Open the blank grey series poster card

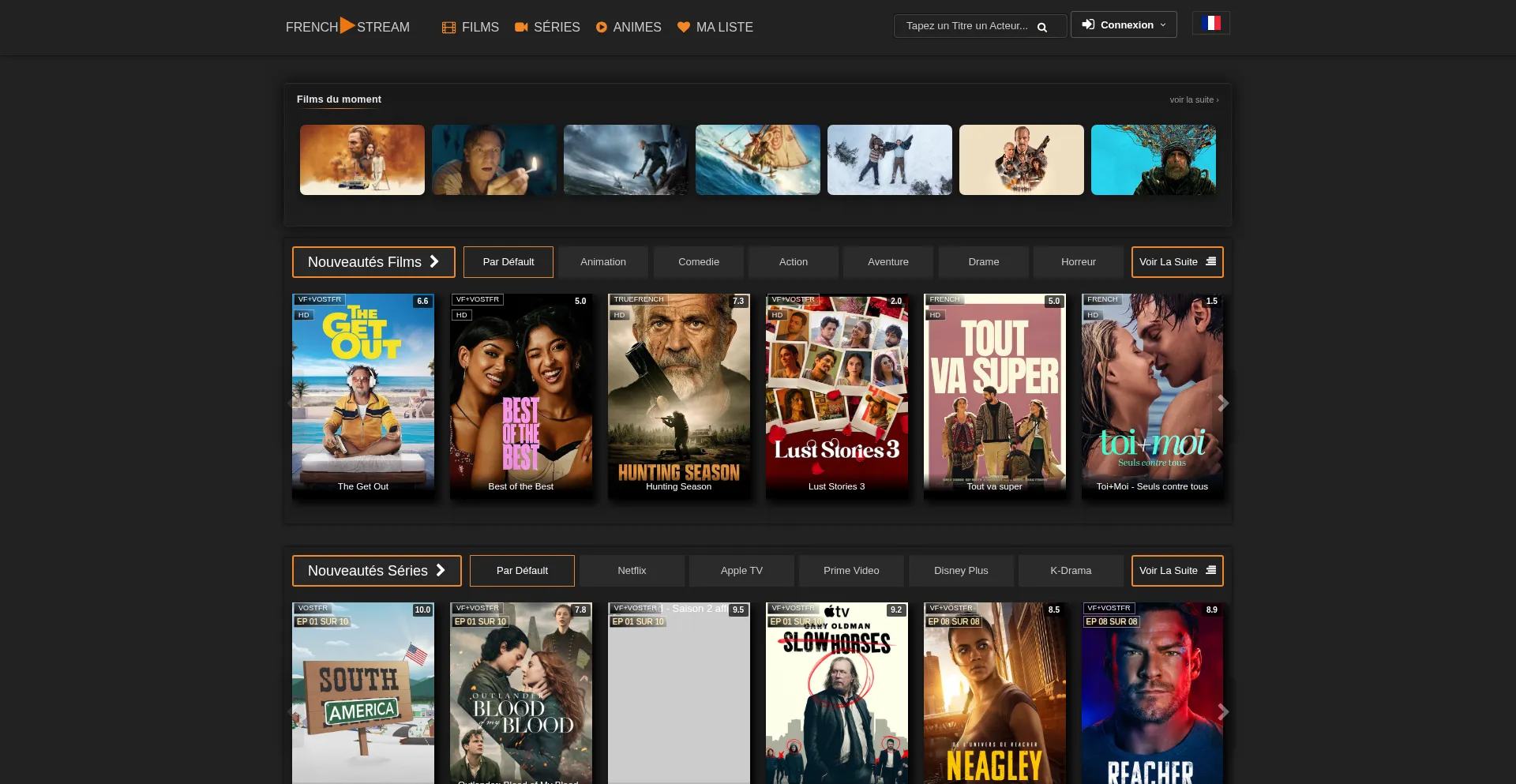click(679, 693)
